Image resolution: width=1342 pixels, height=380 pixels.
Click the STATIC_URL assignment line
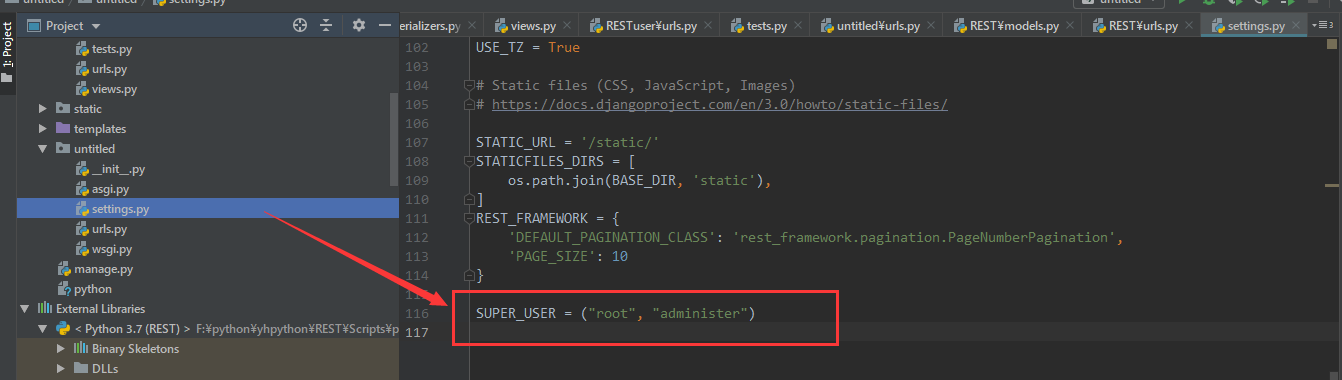(x=567, y=142)
